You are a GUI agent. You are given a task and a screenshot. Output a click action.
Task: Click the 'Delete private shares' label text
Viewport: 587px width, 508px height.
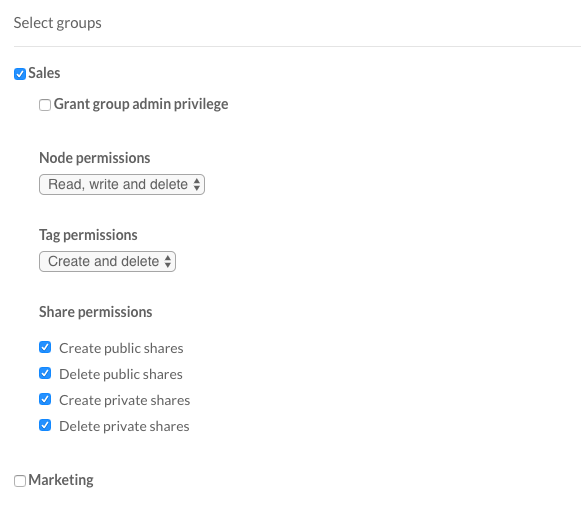(124, 426)
